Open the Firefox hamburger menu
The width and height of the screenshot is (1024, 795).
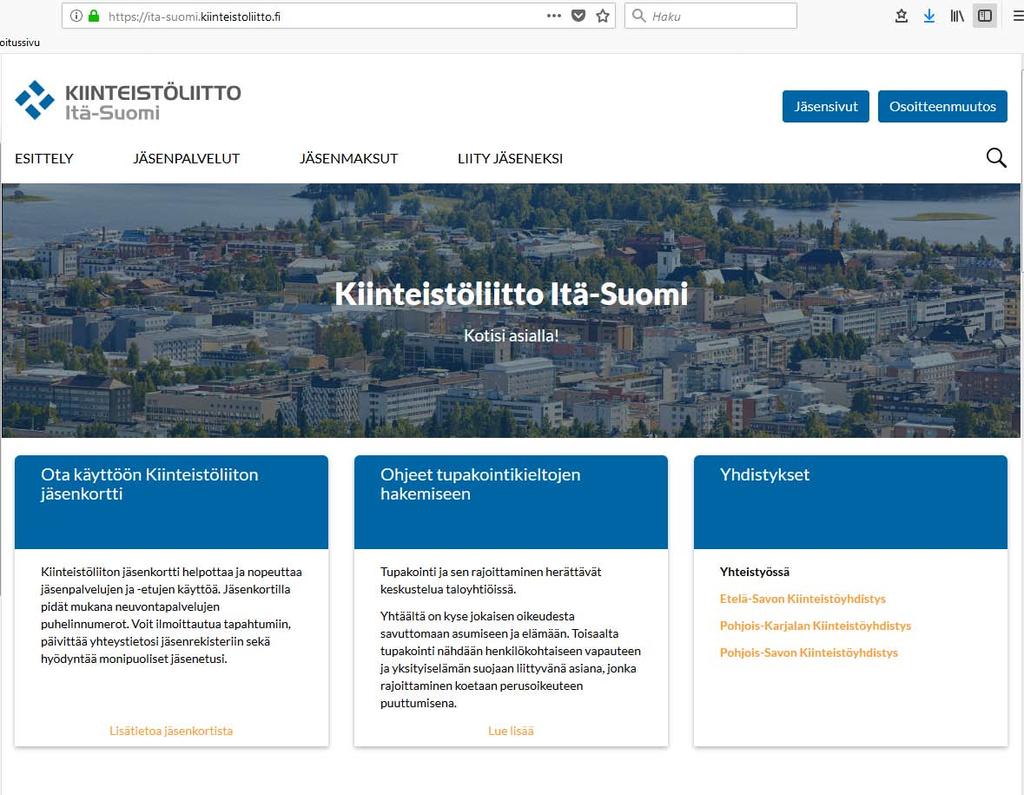1018,16
